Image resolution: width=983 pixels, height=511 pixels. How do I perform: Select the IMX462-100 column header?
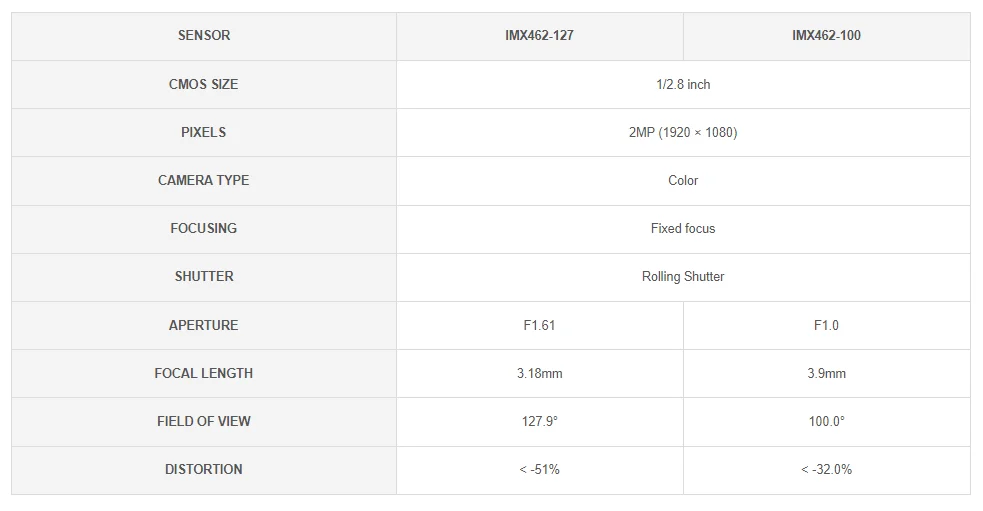tap(826, 35)
